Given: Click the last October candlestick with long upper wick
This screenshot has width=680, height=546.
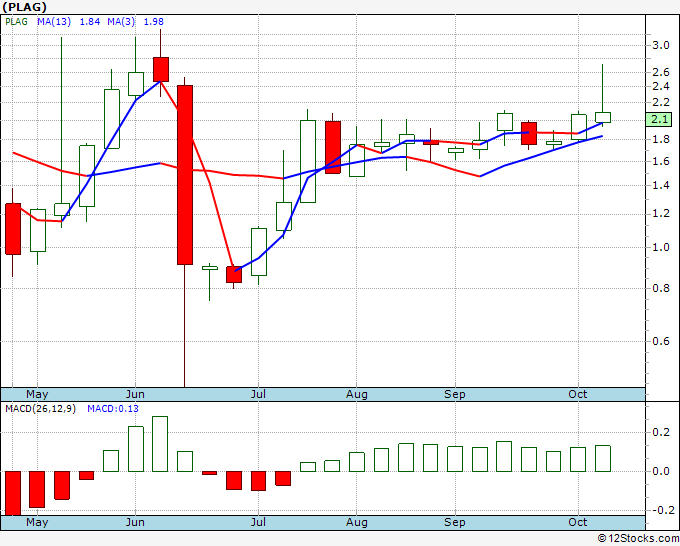Looking at the screenshot, I should click(x=603, y=117).
